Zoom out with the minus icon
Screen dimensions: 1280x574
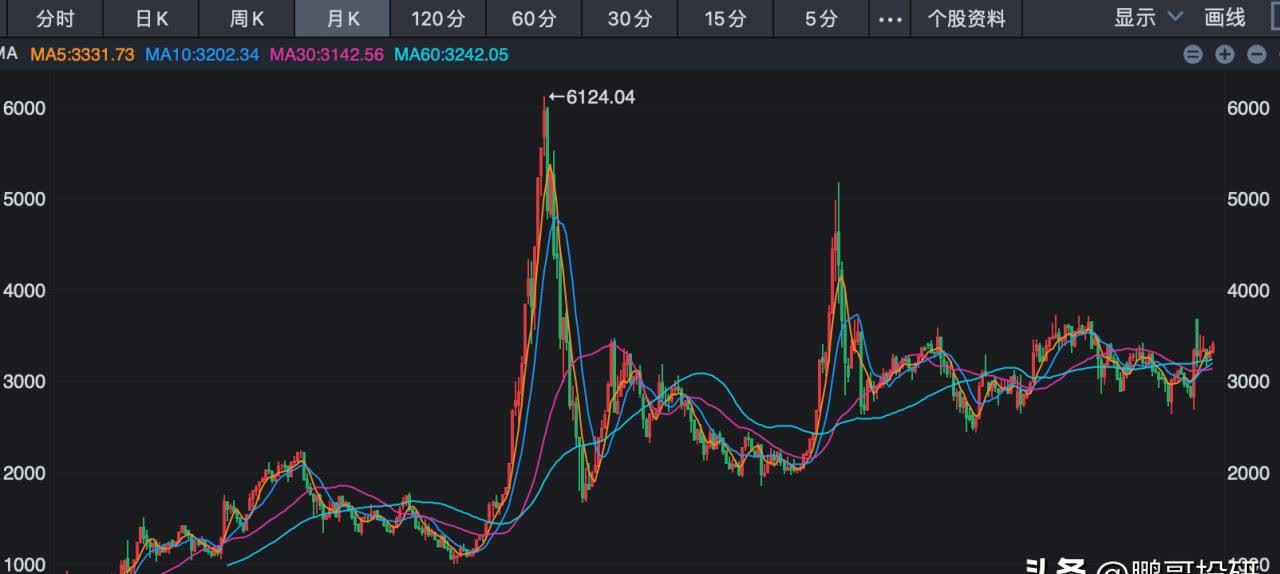pyautogui.click(x=1256, y=55)
